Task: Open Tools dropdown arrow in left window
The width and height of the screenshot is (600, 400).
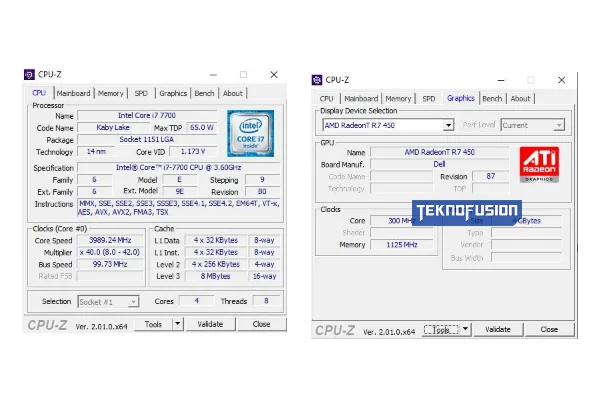Action: [x=178, y=324]
